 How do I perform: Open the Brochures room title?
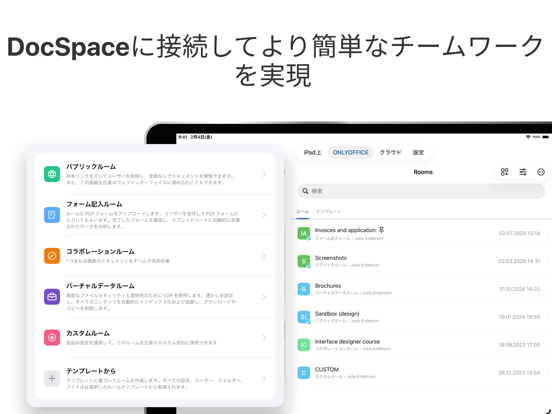(x=328, y=286)
